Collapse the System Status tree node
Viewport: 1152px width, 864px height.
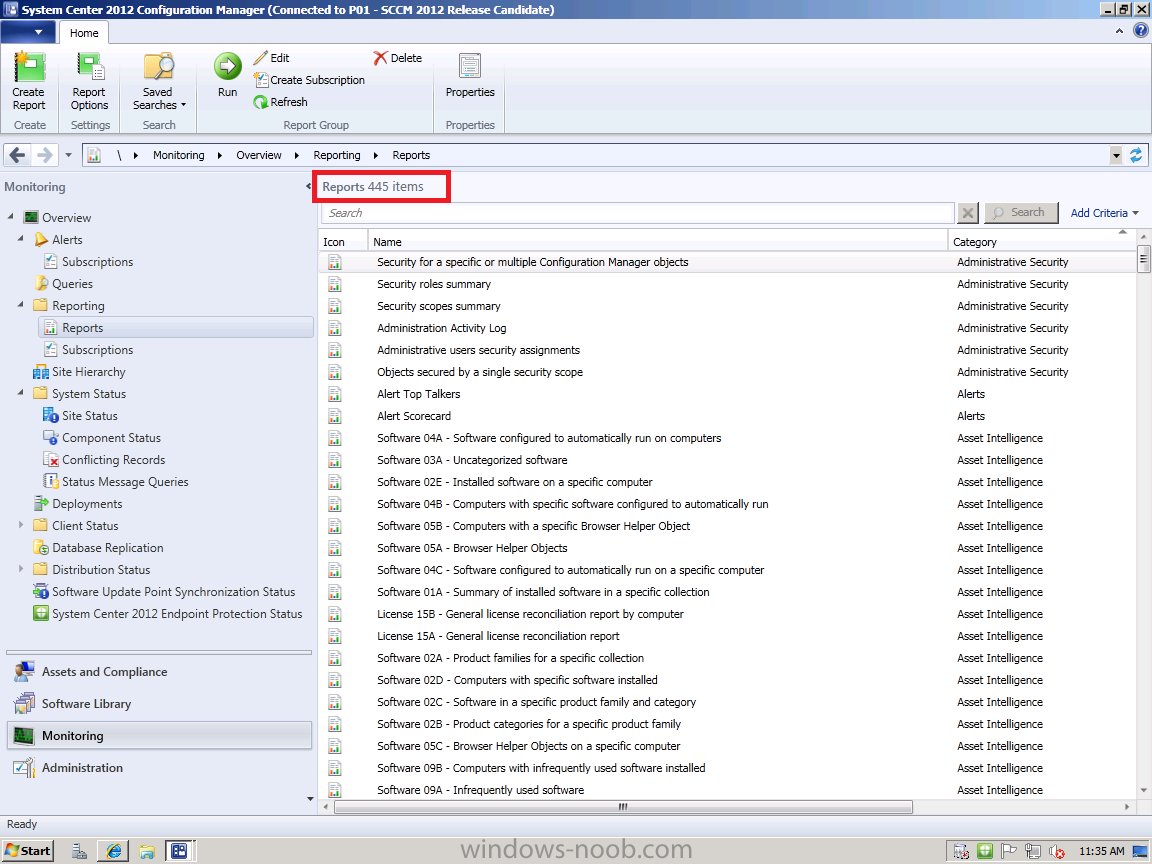tap(21, 393)
